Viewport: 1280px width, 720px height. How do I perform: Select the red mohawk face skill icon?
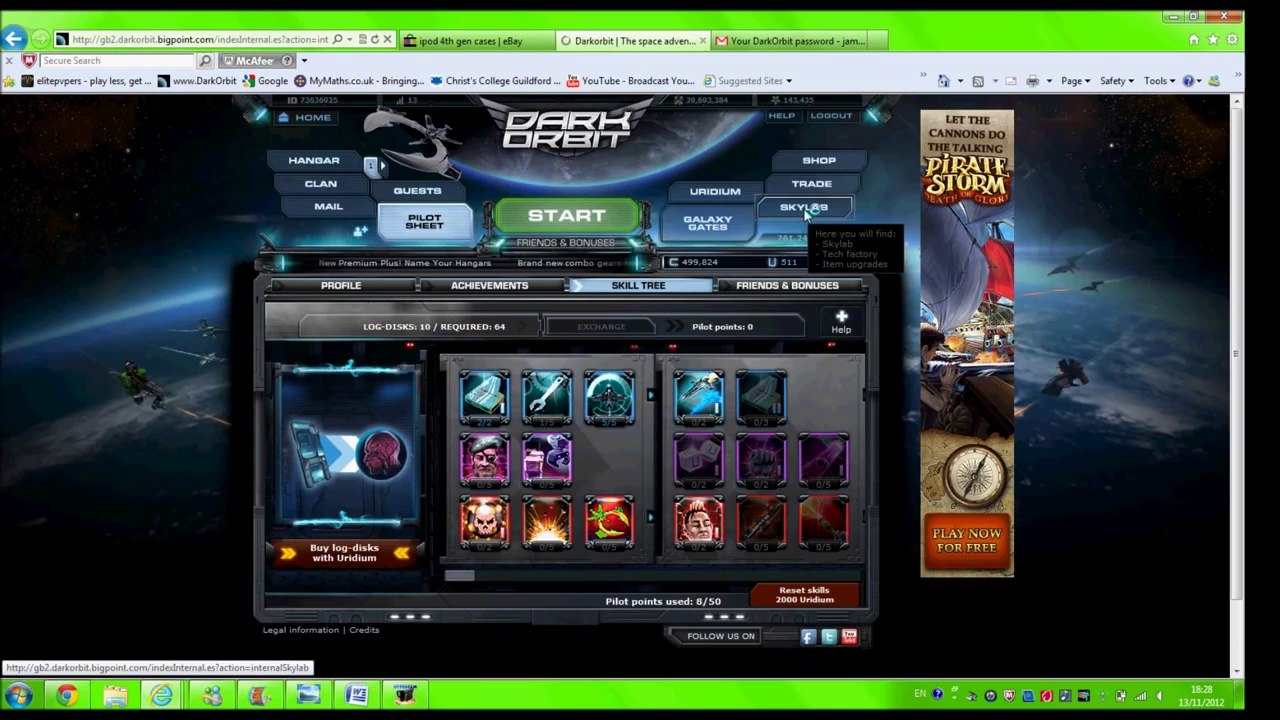[x=698, y=523]
